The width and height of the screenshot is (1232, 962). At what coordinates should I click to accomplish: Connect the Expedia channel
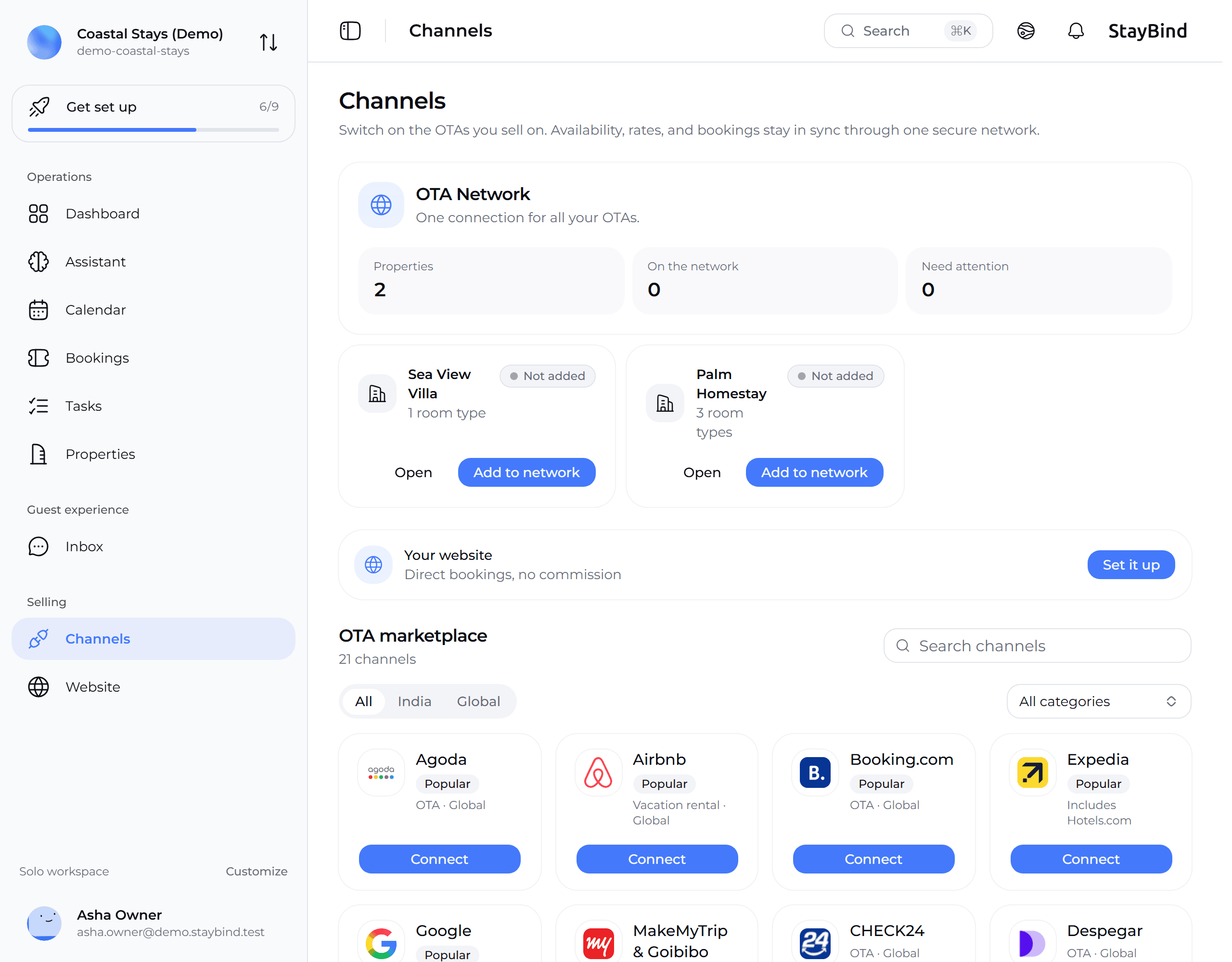[x=1090, y=858]
